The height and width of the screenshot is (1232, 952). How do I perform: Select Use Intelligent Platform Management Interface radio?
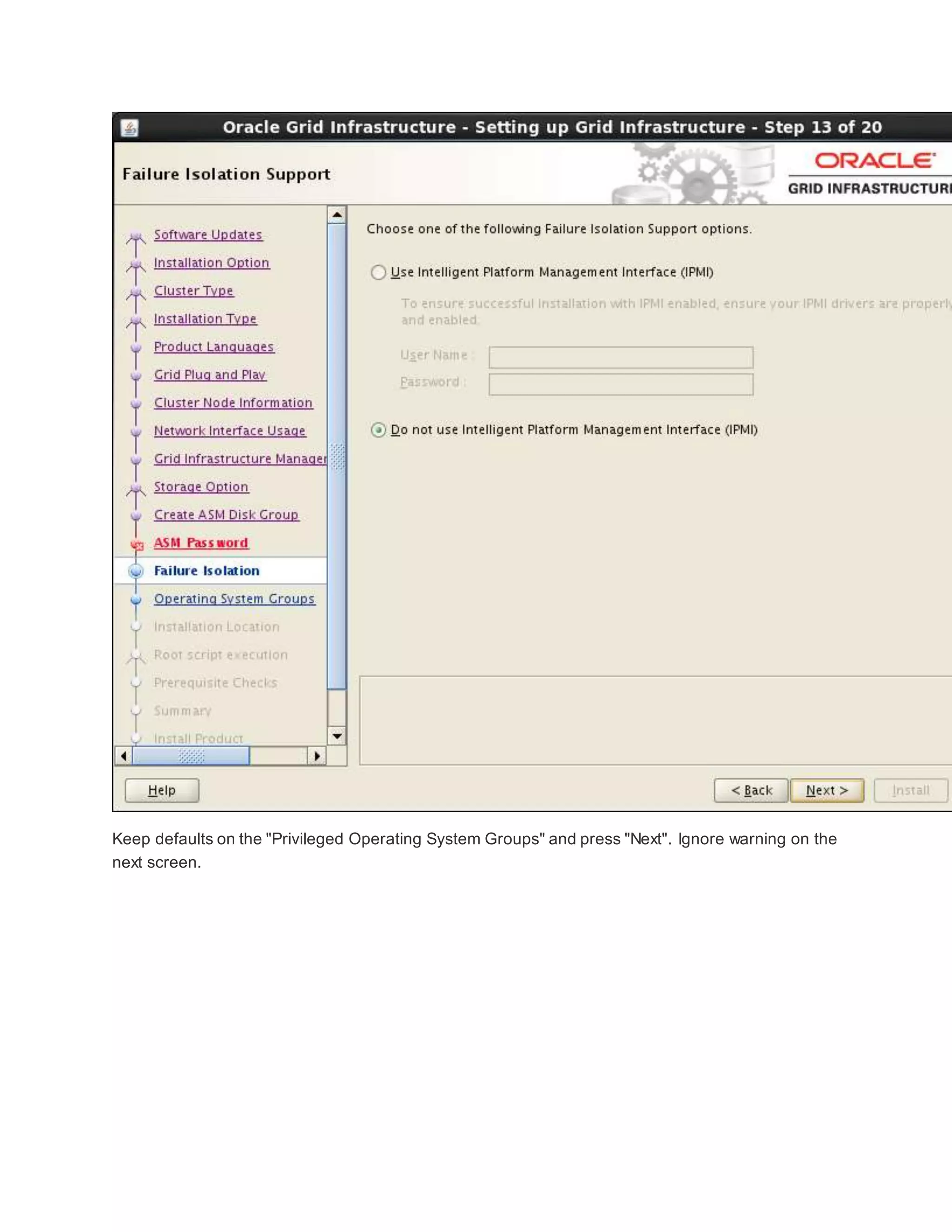point(378,272)
